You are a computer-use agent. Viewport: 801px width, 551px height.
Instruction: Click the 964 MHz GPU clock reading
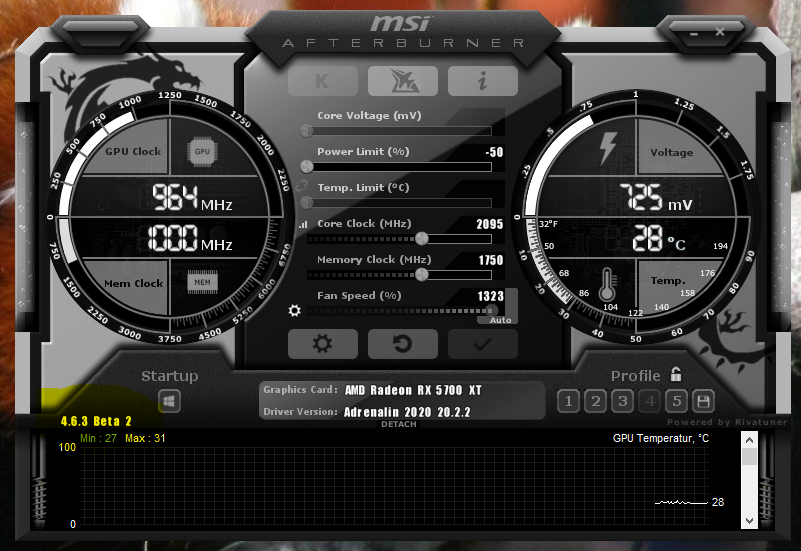192,198
